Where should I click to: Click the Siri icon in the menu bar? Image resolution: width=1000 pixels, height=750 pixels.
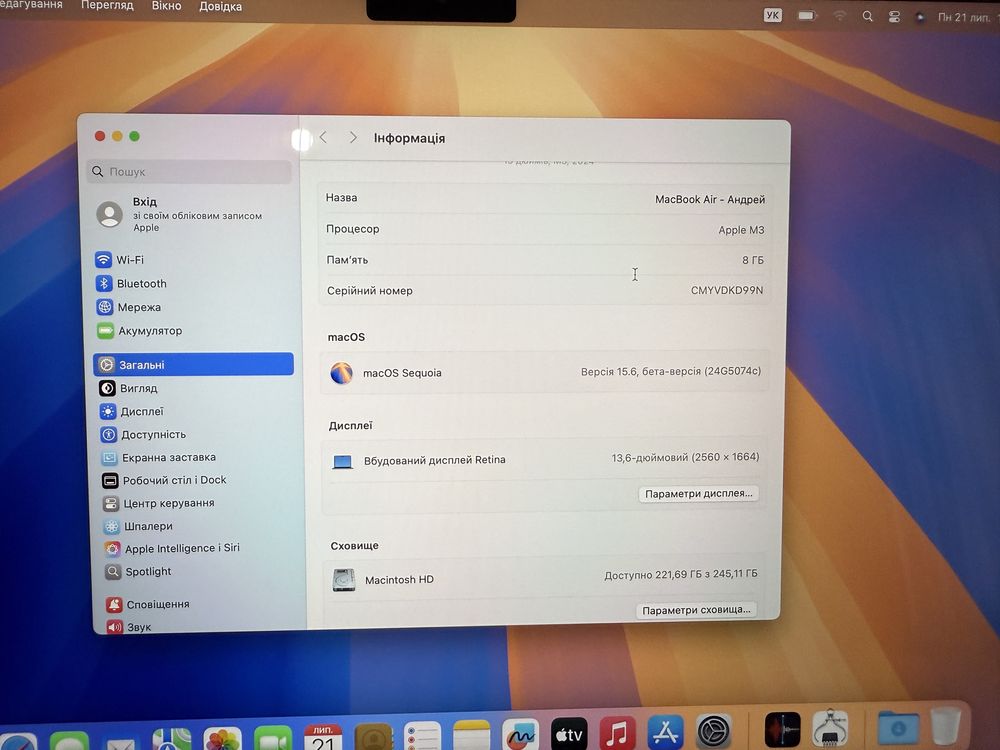920,18
